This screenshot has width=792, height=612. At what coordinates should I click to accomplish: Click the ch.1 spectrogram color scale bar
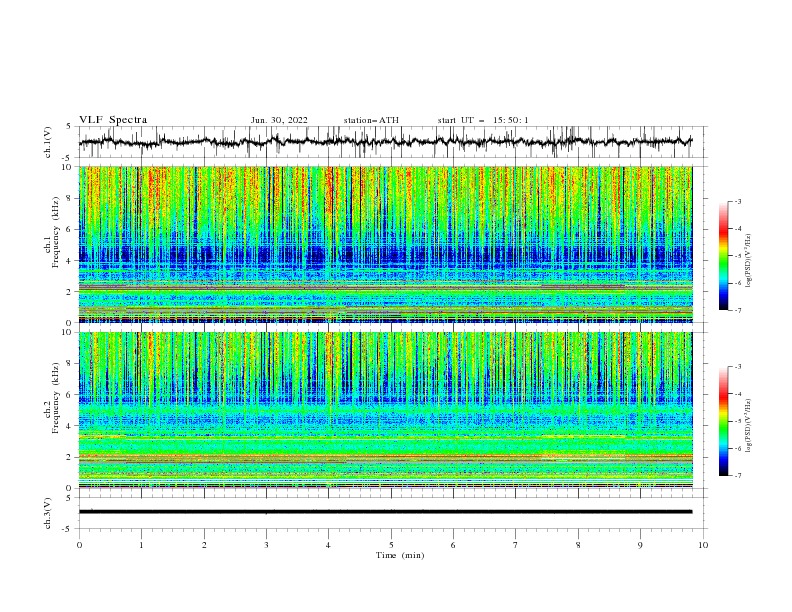click(x=723, y=255)
